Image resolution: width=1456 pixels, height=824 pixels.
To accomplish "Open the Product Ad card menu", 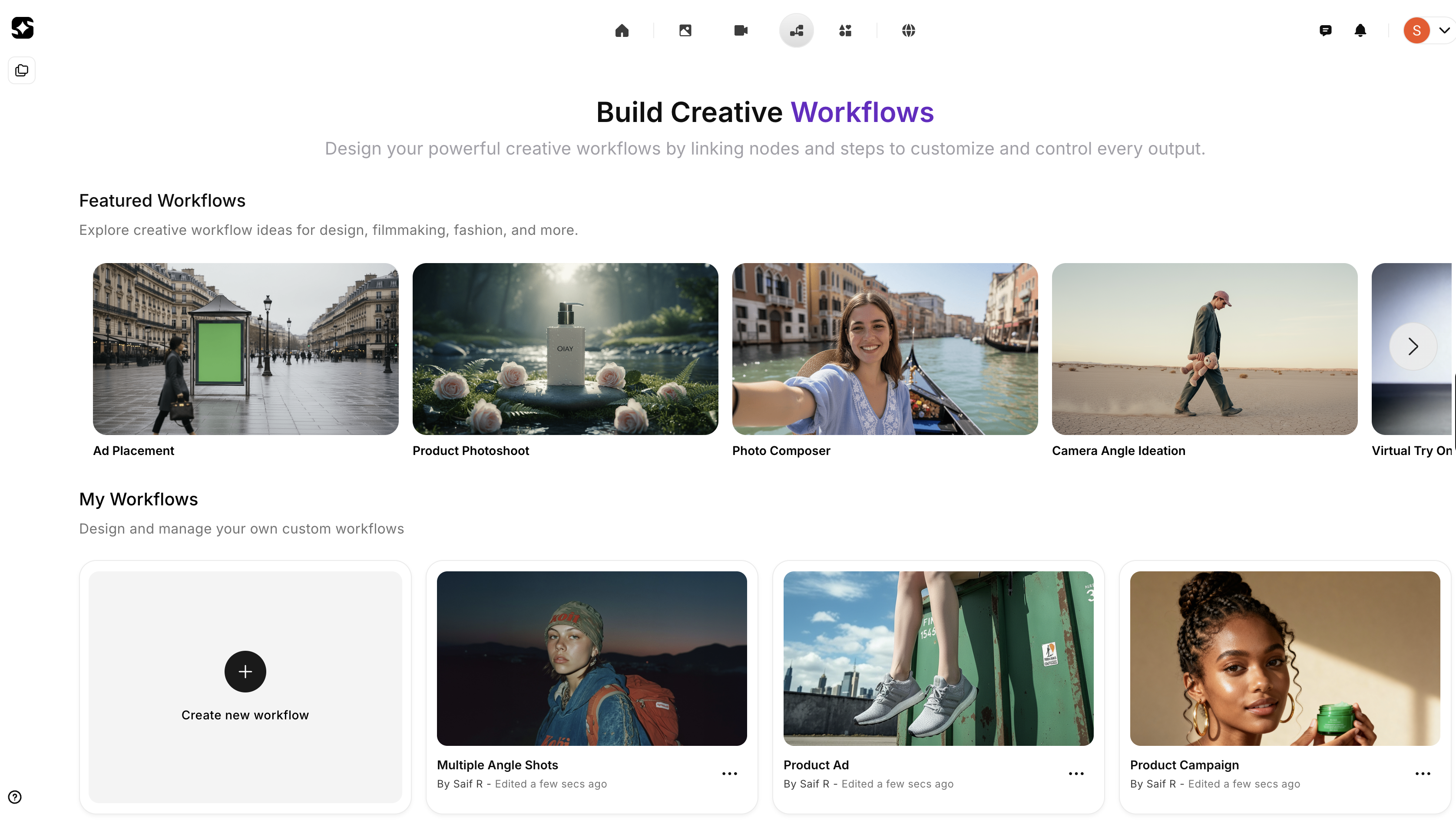I will (1075, 774).
